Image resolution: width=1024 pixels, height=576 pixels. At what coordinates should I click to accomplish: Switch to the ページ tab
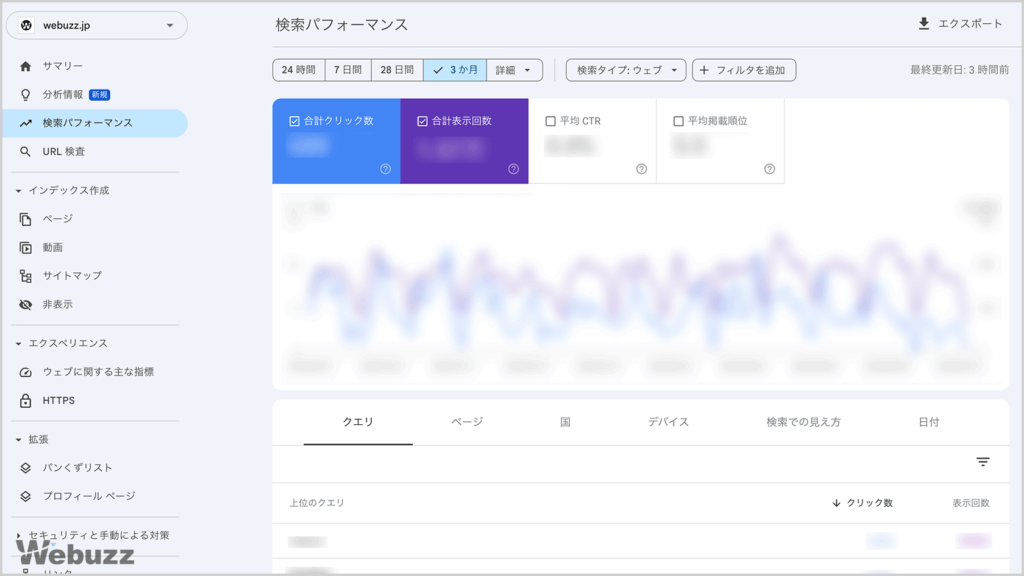(x=467, y=422)
